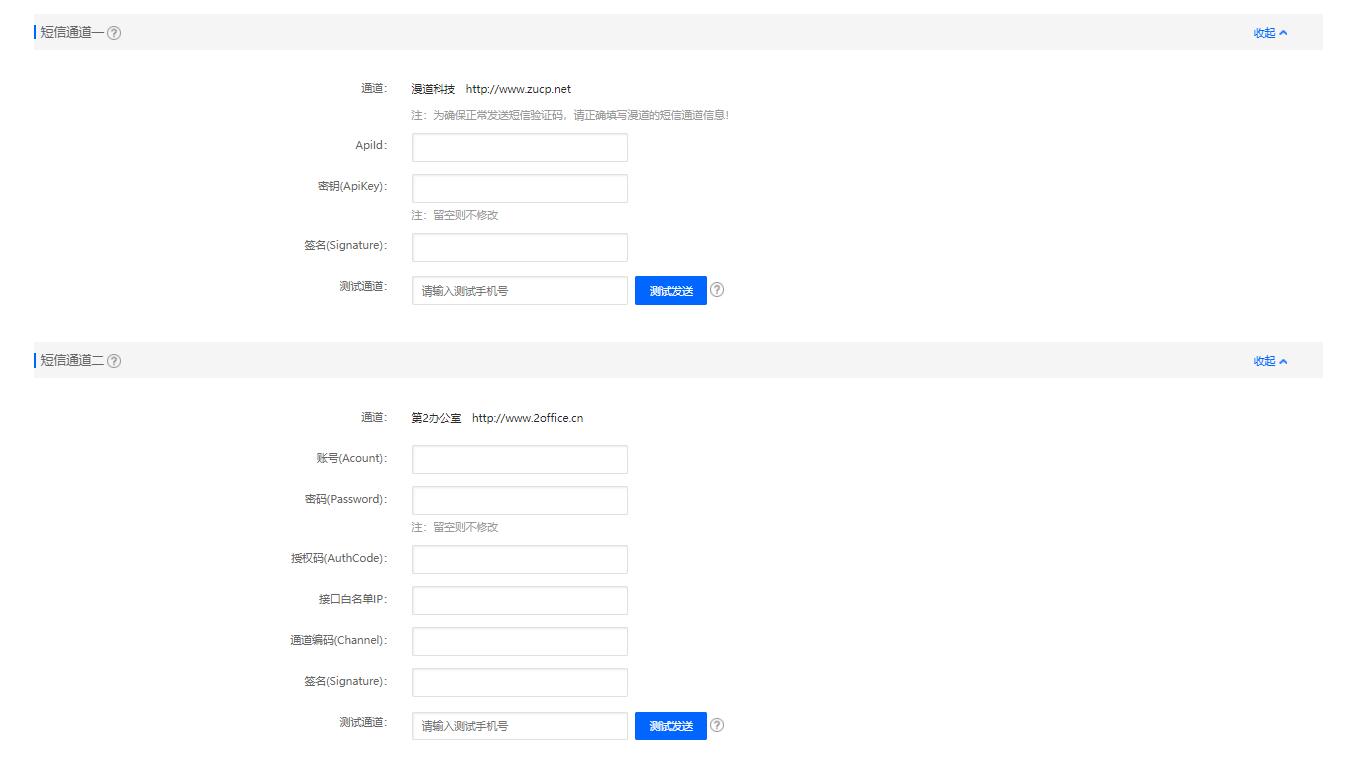Collapse 短信通道一 section via 收起
Viewport: 1351px width, 771px height.
(1270, 33)
